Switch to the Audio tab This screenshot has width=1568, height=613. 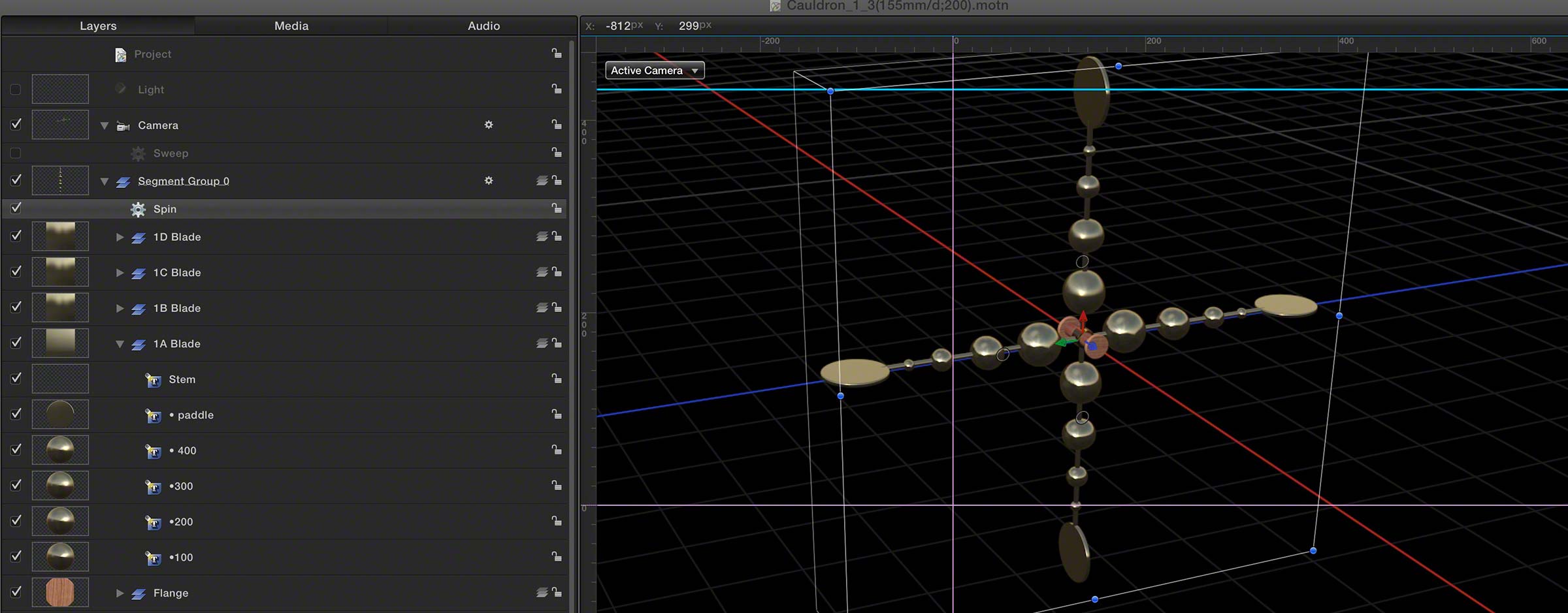[x=483, y=25]
